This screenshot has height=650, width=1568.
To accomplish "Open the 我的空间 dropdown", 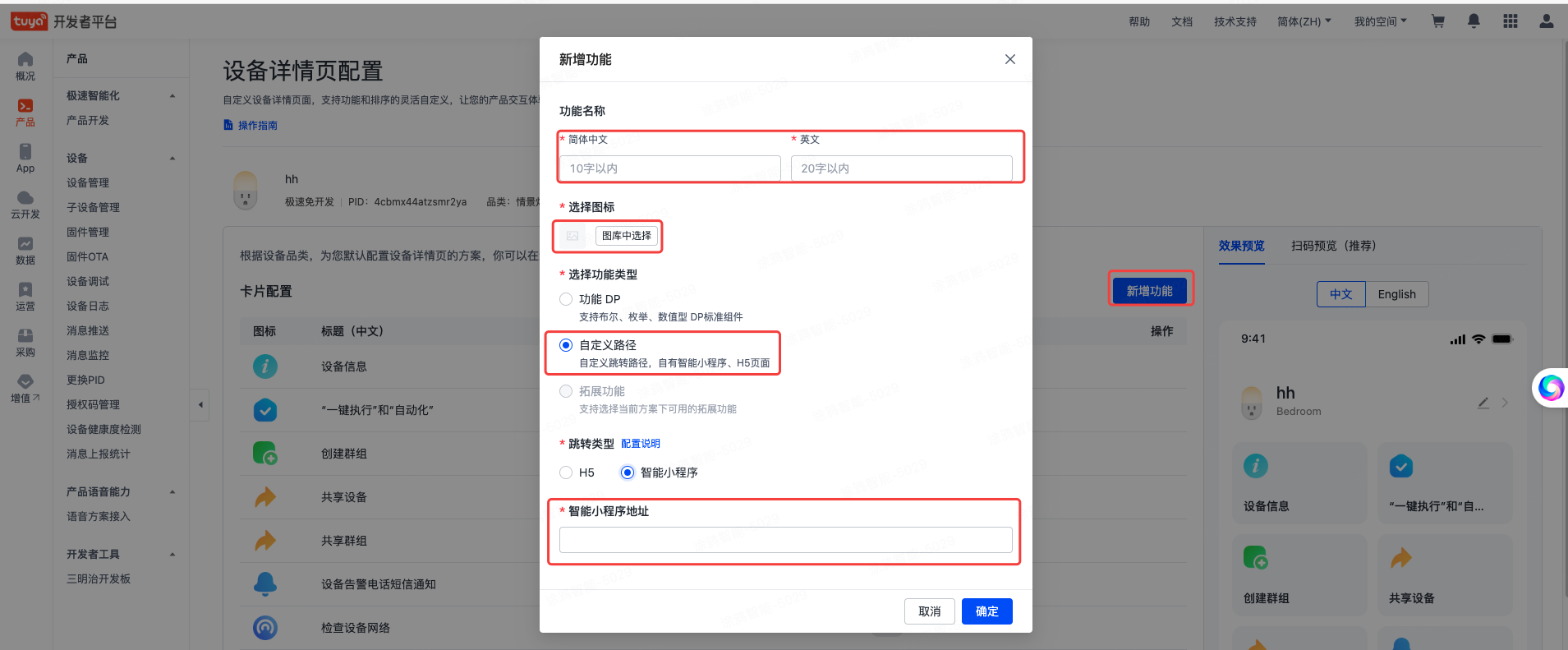I will tap(1381, 21).
